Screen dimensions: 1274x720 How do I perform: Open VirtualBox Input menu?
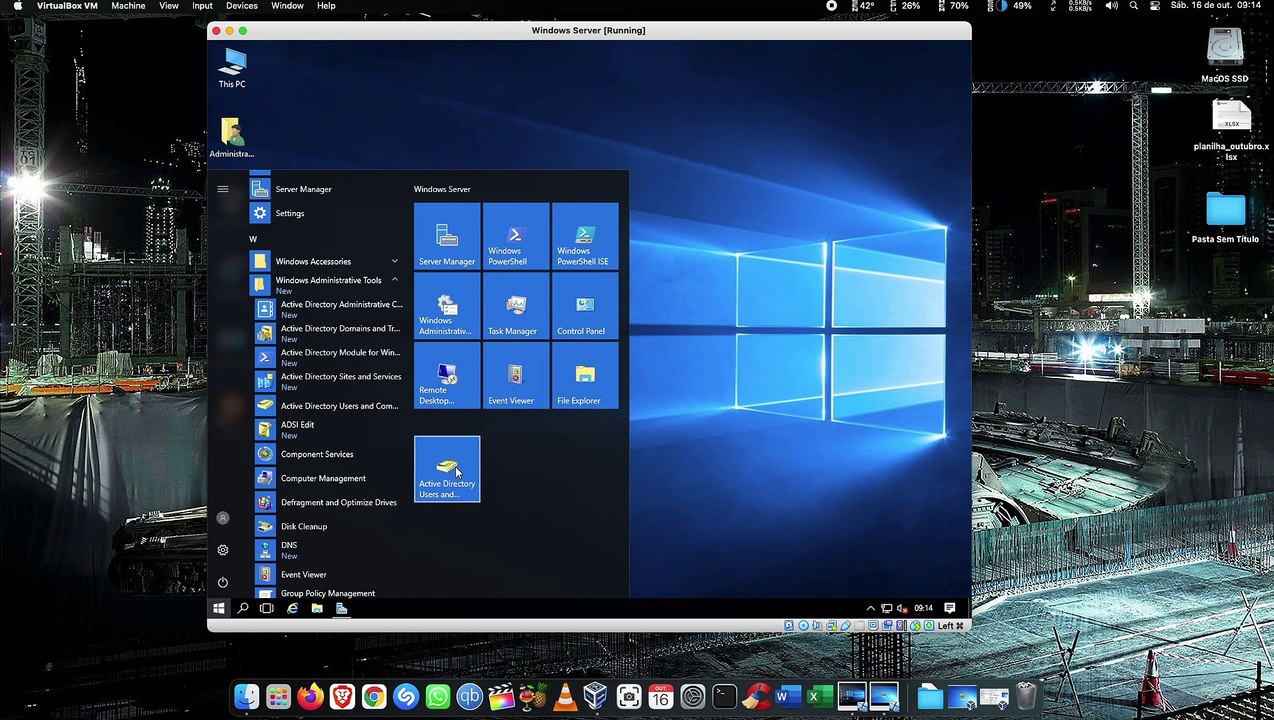coord(202,6)
